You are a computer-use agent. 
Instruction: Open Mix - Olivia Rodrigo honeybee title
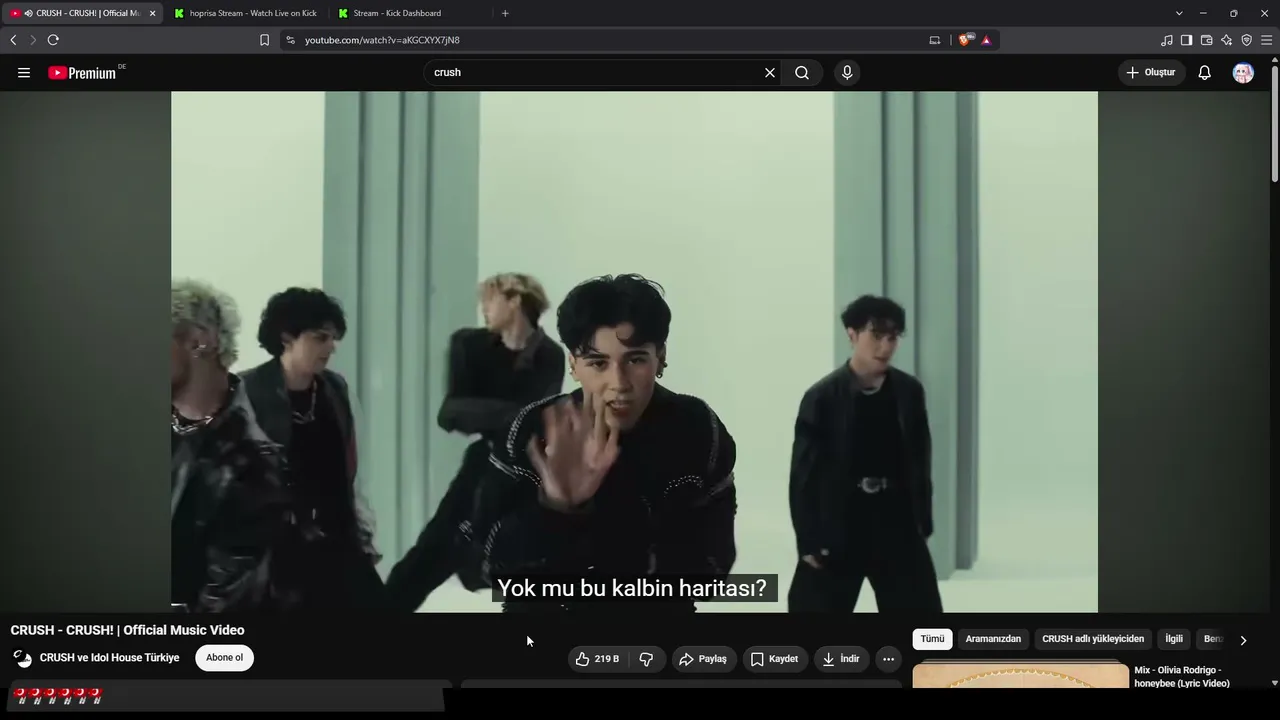[1182, 677]
